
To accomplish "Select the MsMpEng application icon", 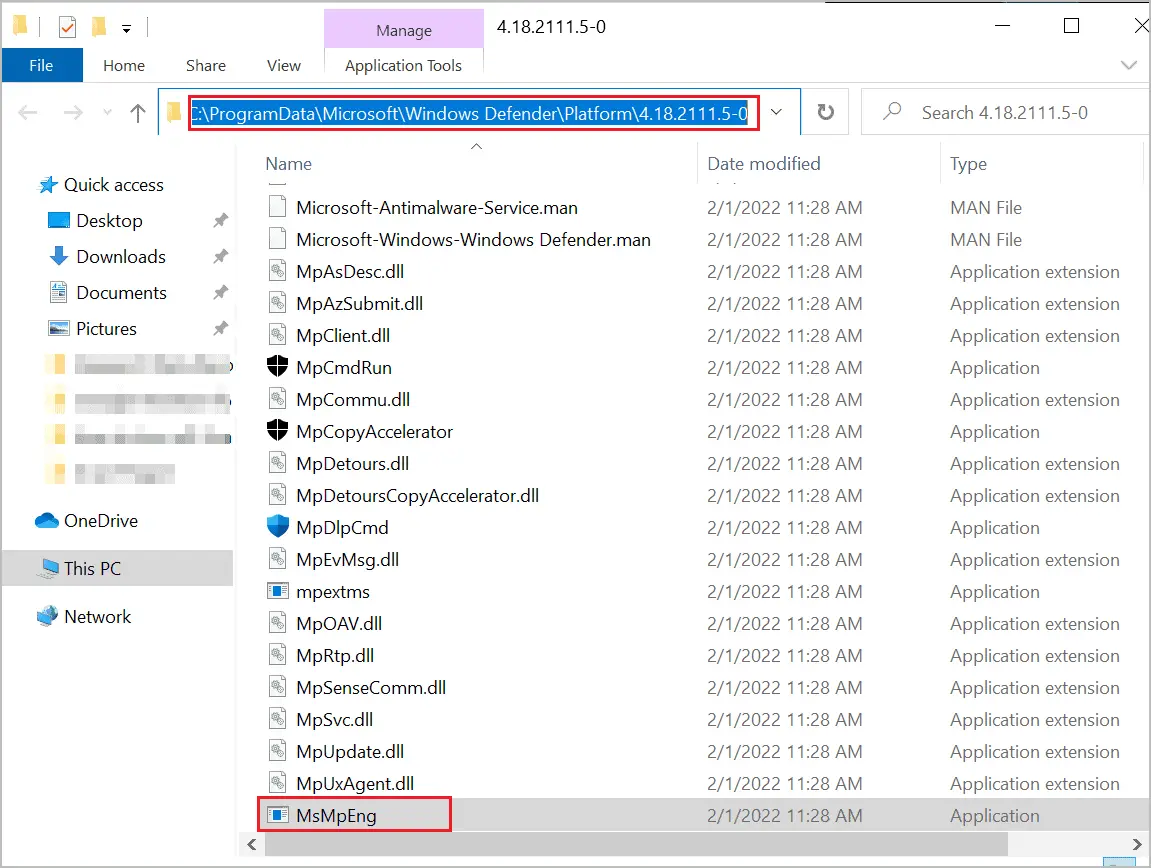I will pos(277,815).
